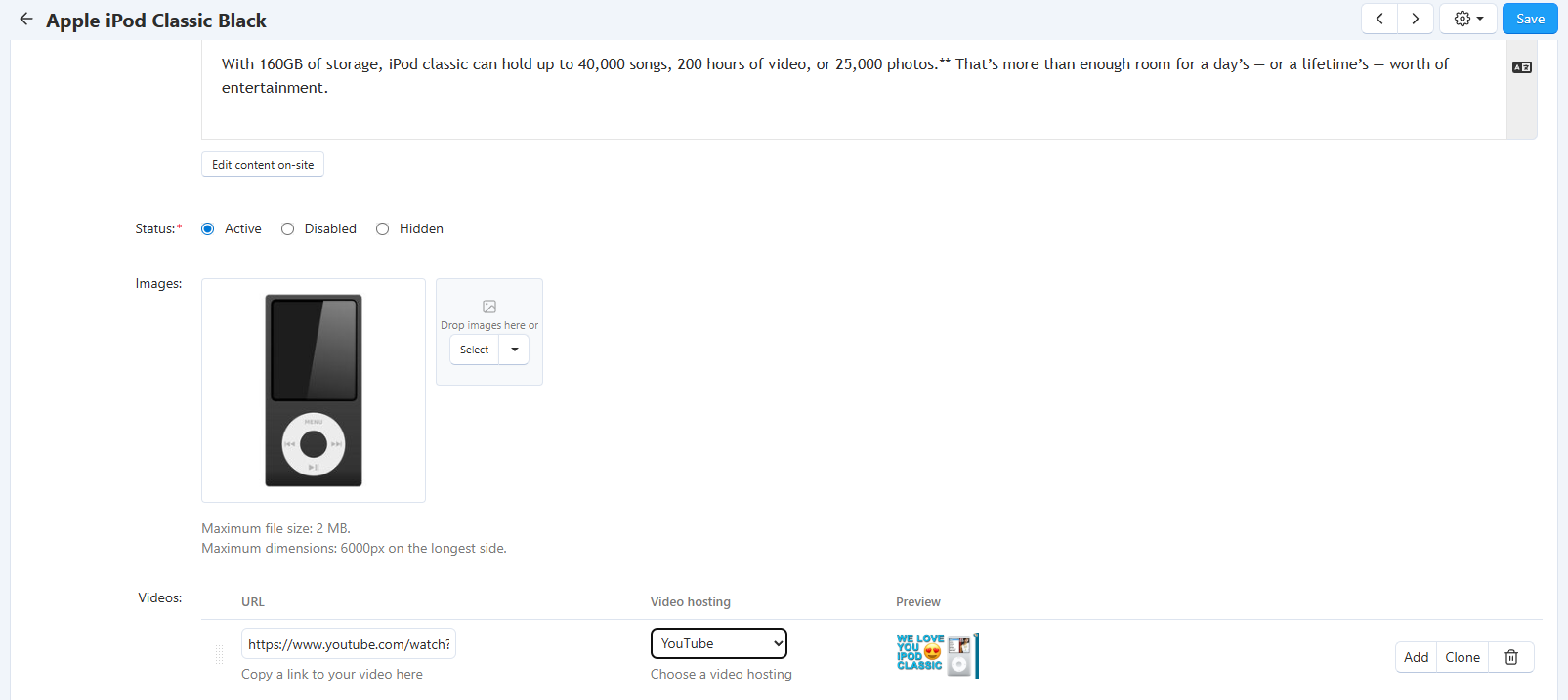Click the video URL input field
1568x700 pixels.
[349, 644]
